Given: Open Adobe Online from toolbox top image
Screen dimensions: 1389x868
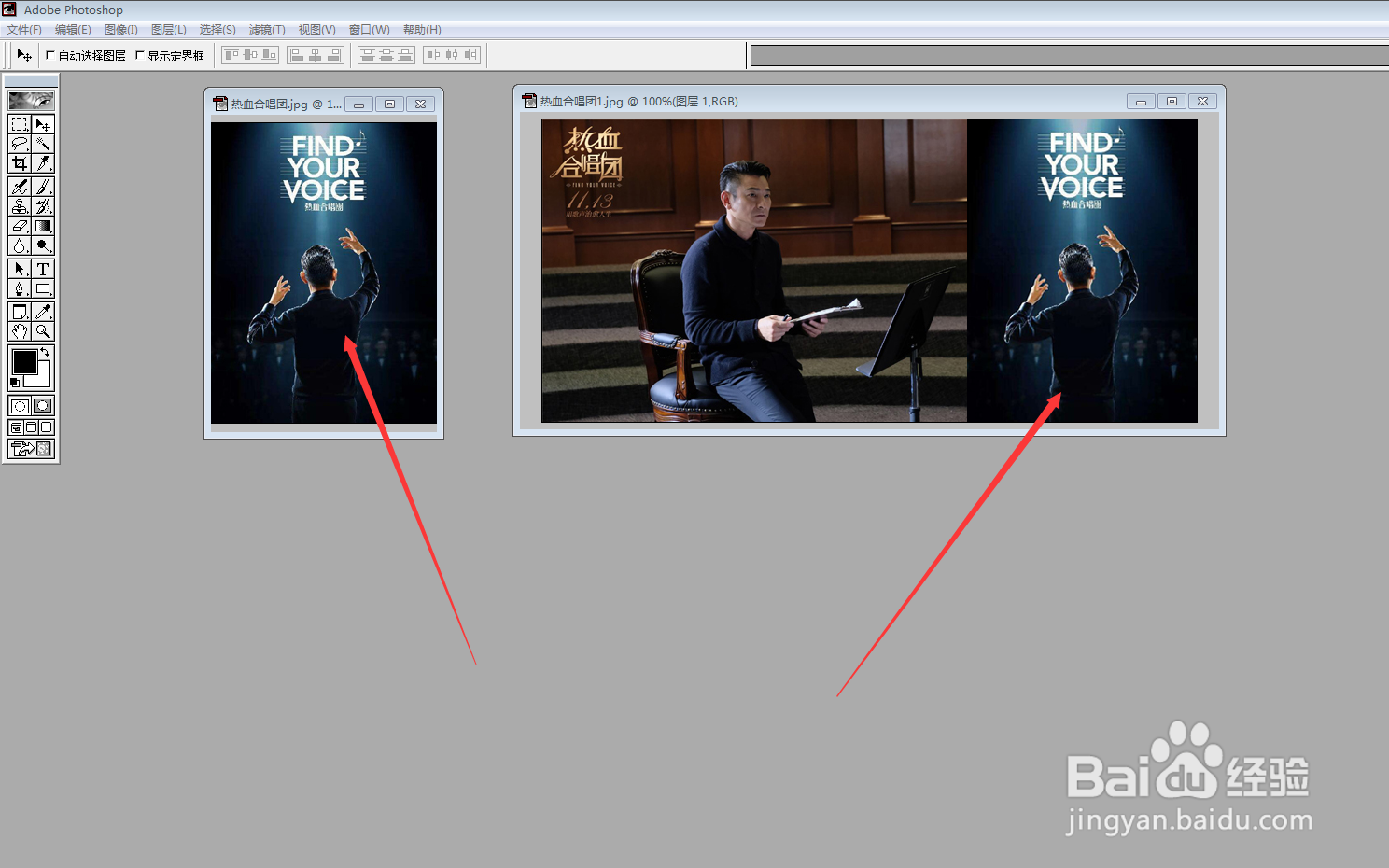Looking at the screenshot, I should point(31,100).
